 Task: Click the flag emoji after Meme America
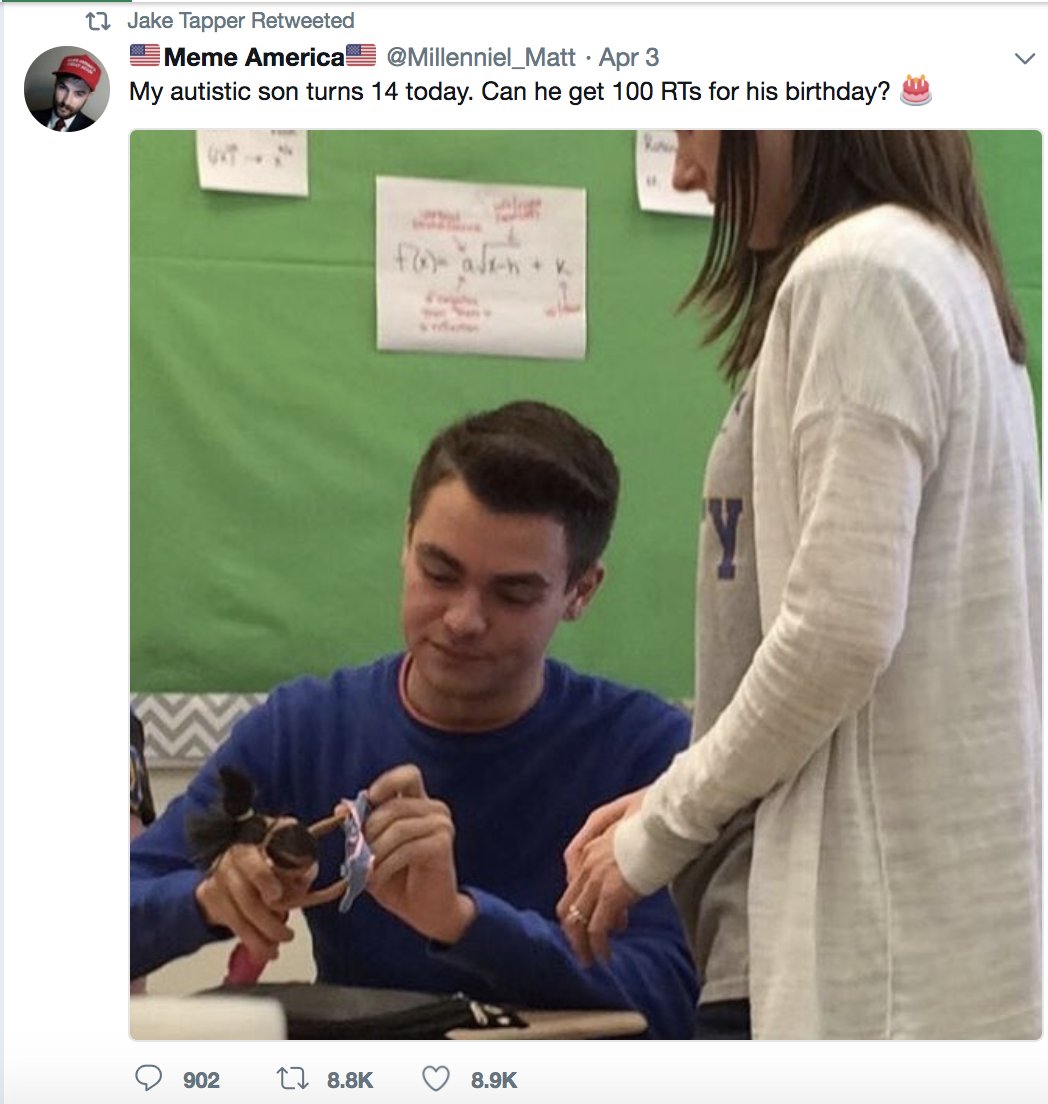pyautogui.click(x=361, y=56)
